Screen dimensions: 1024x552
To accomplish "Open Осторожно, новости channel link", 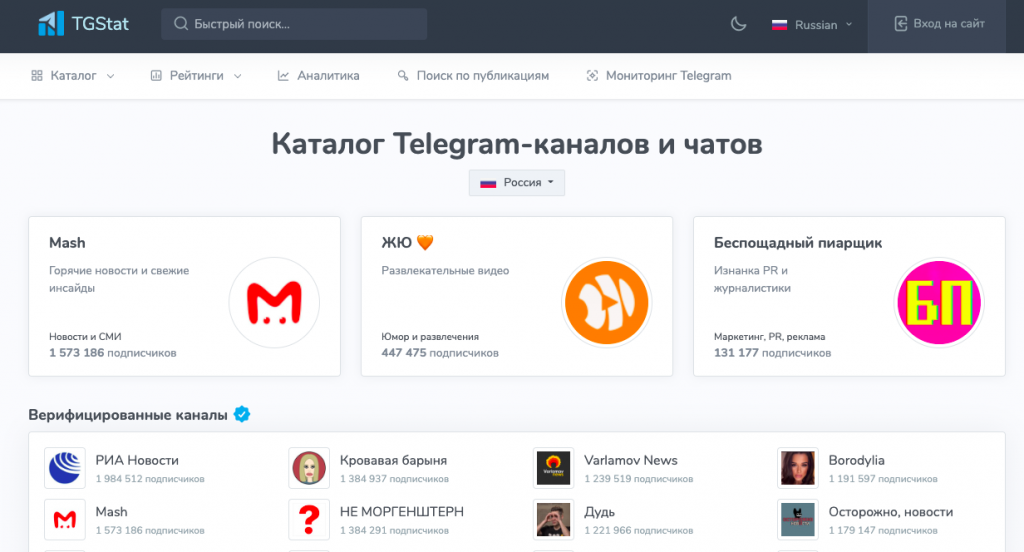I will tap(891, 511).
